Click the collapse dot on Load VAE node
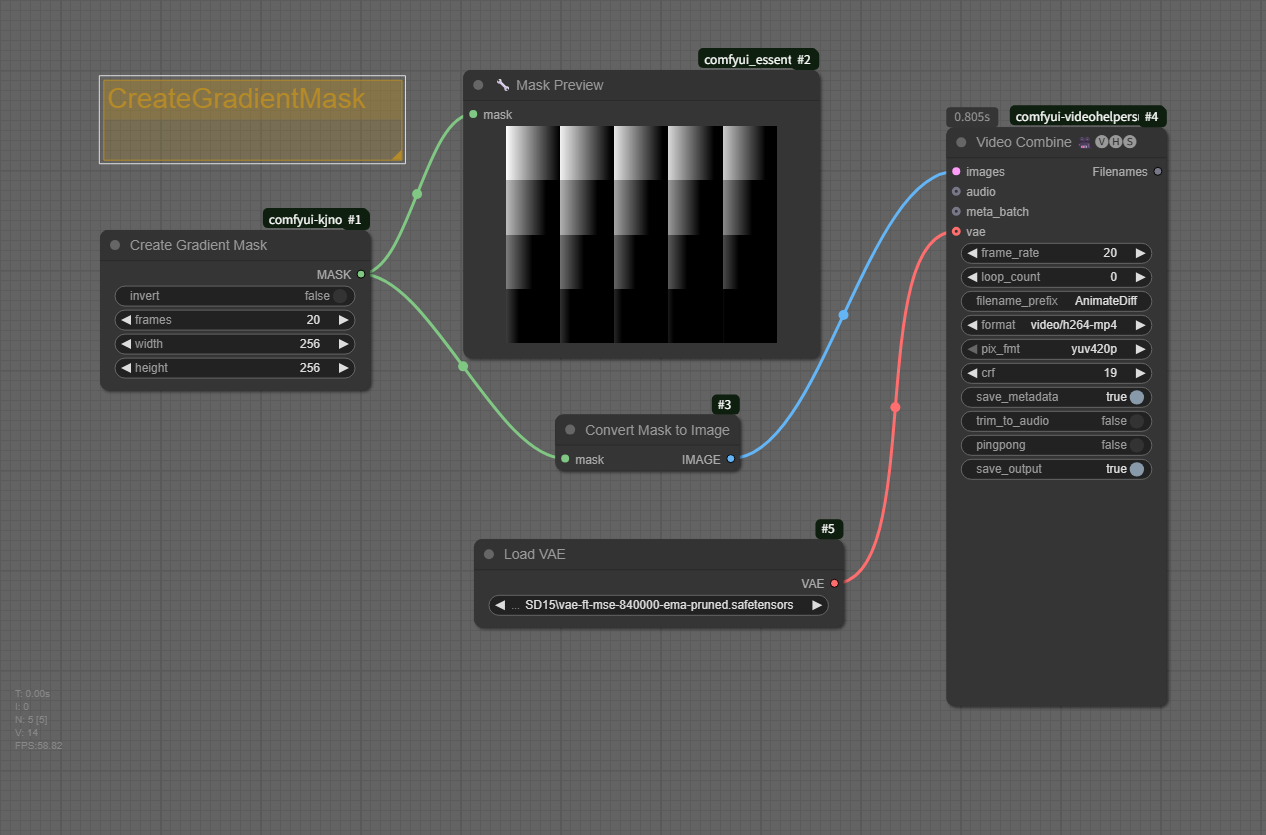1266x835 pixels. [489, 554]
